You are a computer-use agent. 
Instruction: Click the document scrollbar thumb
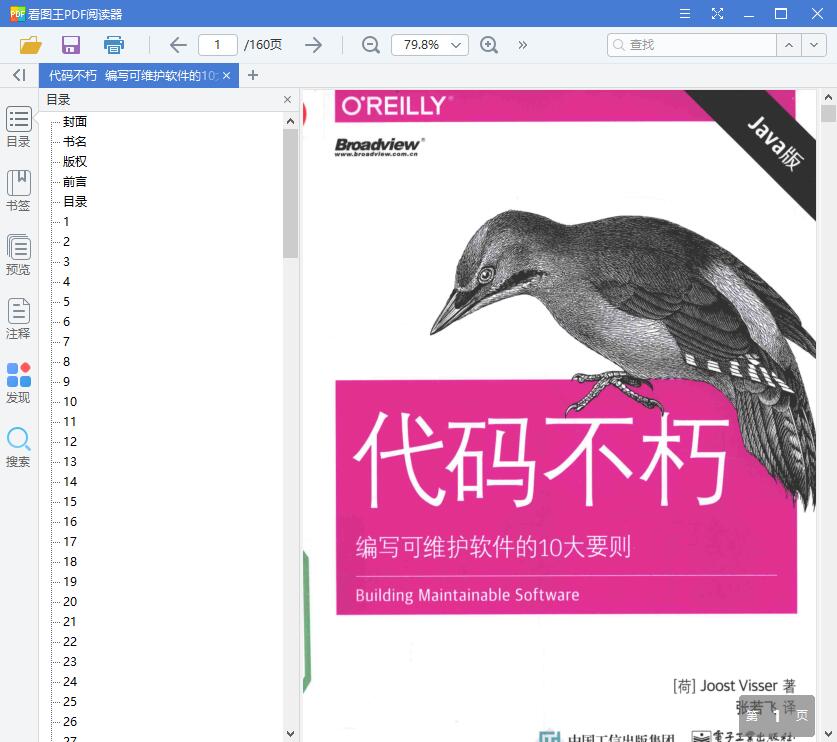(x=828, y=114)
